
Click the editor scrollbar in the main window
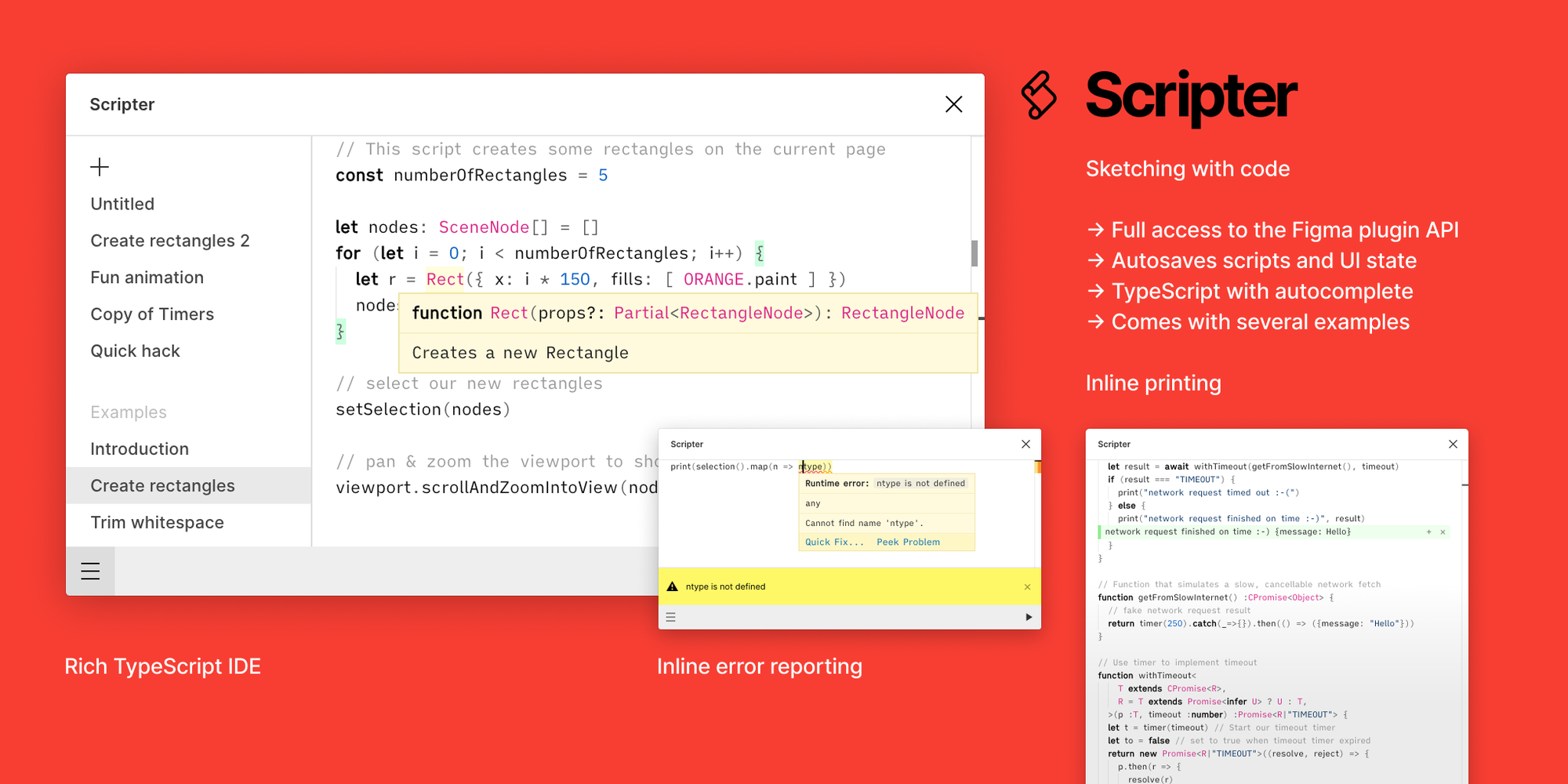click(x=974, y=253)
